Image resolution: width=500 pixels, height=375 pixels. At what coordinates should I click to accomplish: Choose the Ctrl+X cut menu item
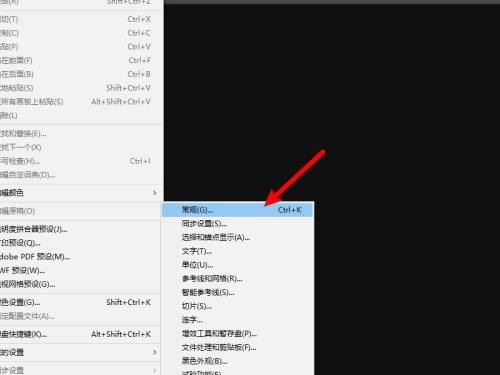(x=80, y=19)
